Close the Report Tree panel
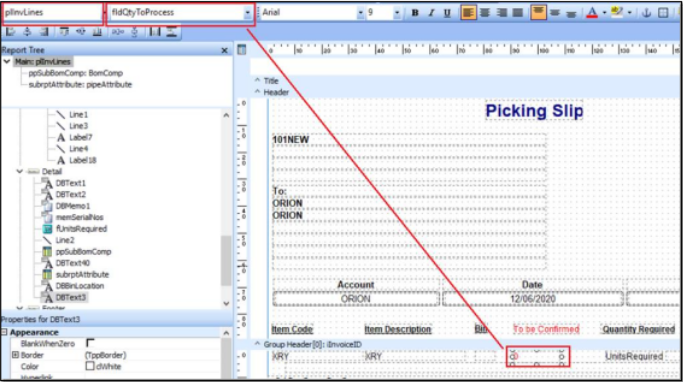 pos(224,51)
